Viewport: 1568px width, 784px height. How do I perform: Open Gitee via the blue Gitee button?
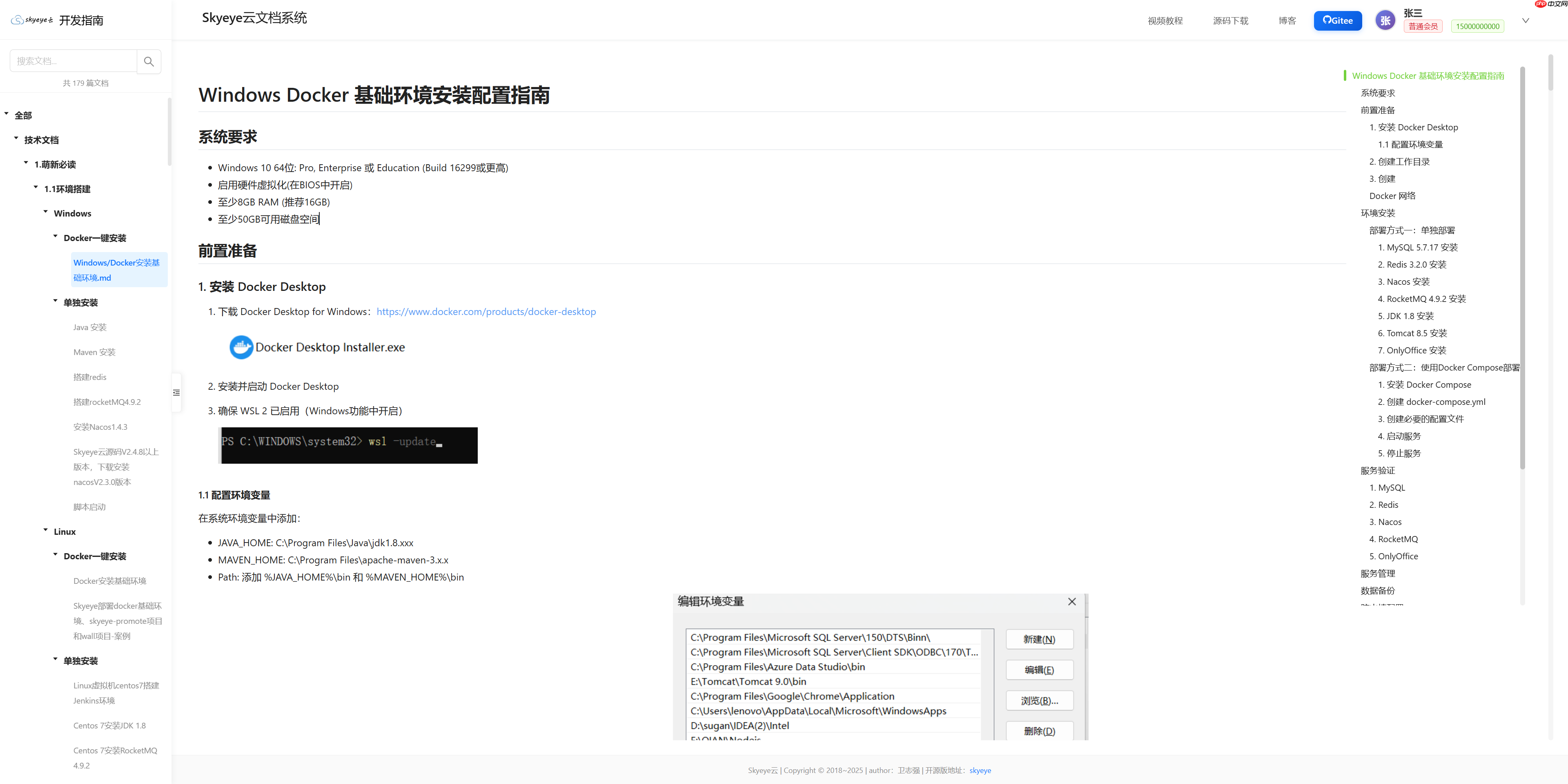click(x=1337, y=20)
